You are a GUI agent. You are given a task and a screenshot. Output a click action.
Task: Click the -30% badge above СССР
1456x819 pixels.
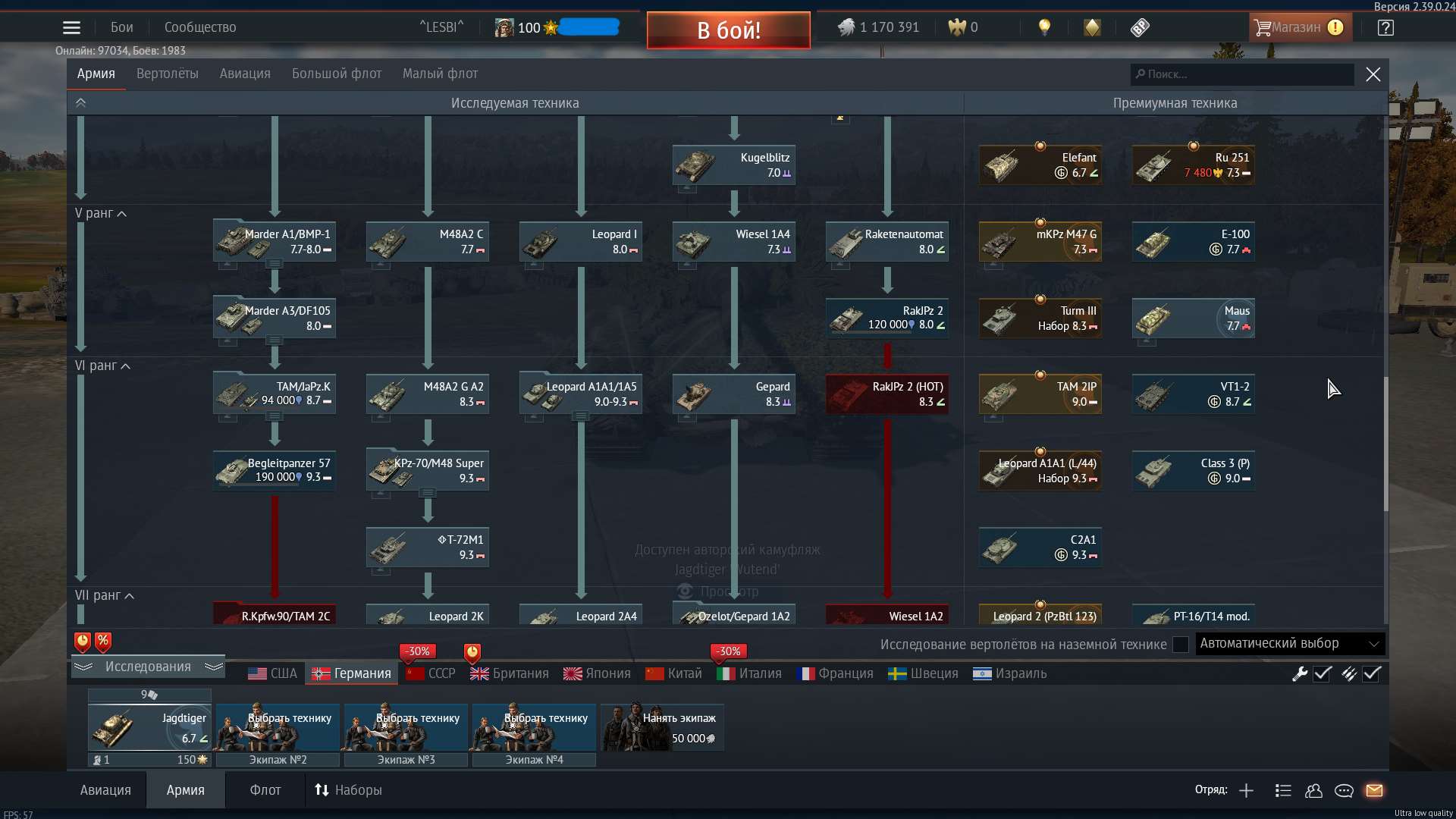(417, 651)
